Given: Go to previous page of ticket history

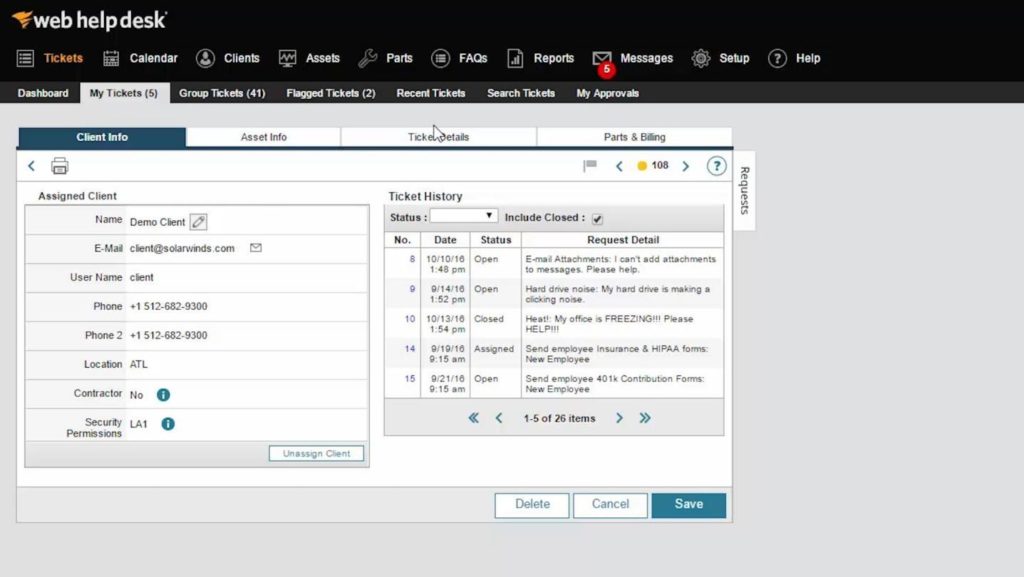Looking at the screenshot, I should (x=499, y=418).
